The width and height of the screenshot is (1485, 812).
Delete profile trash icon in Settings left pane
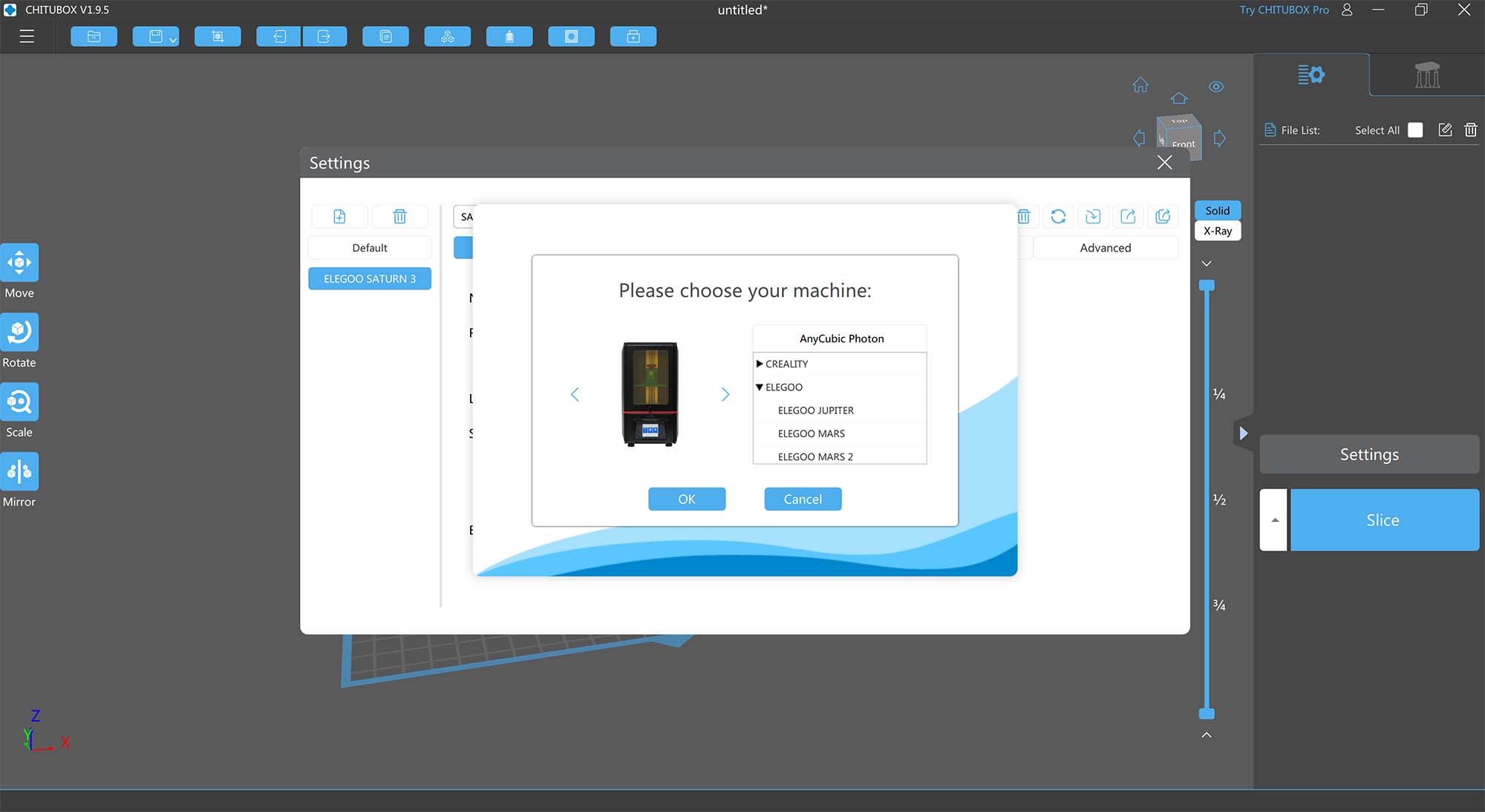(399, 216)
